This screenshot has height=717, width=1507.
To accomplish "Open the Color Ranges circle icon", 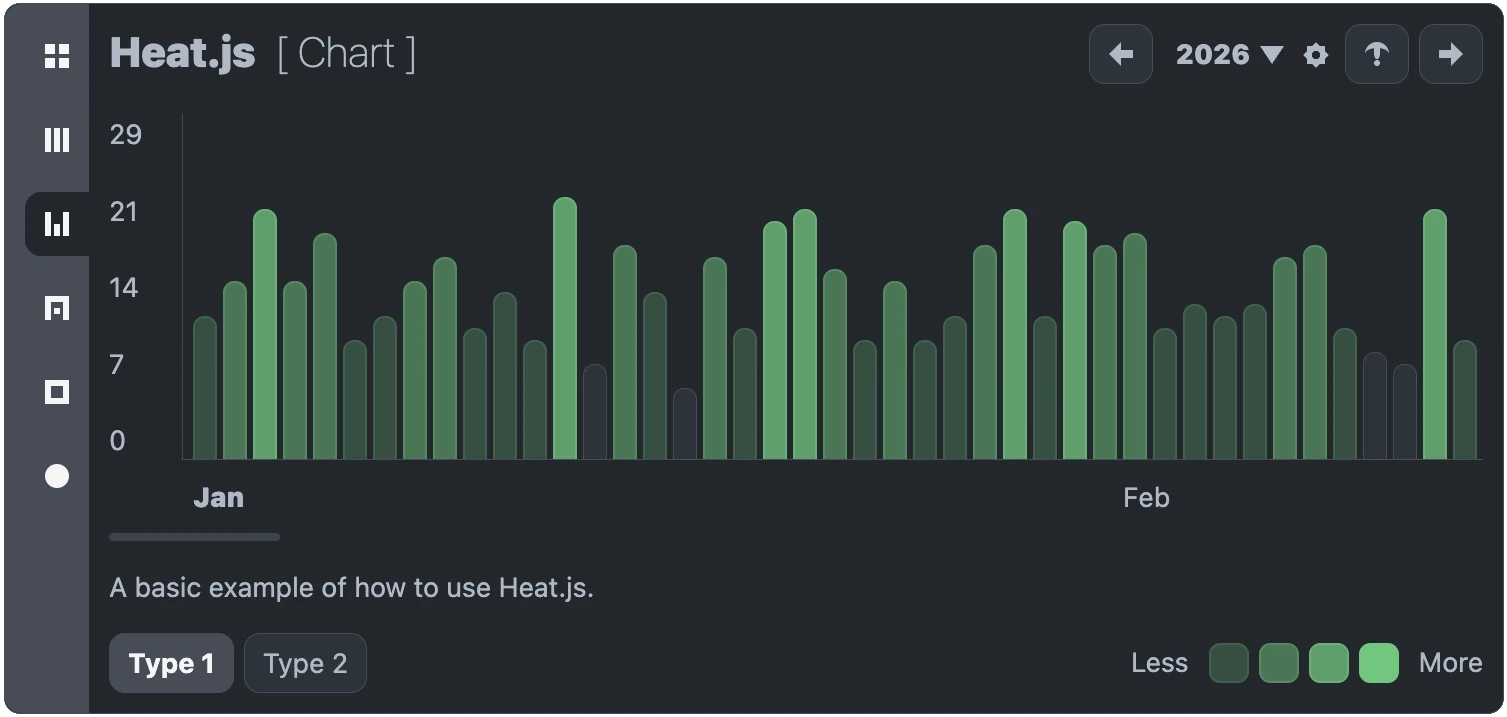I will pos(57,476).
